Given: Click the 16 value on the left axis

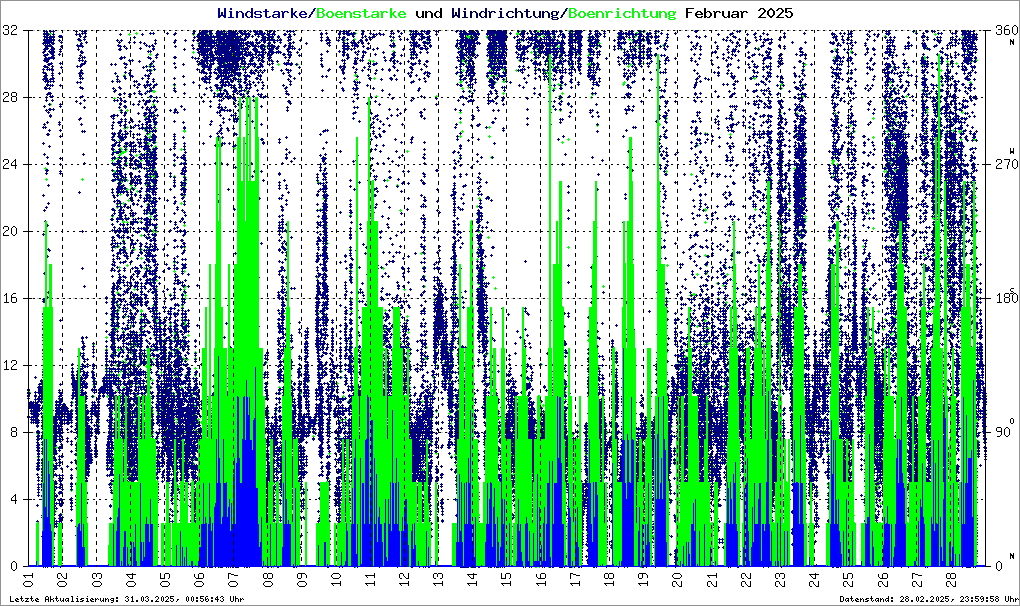Looking at the screenshot, I should tap(13, 298).
